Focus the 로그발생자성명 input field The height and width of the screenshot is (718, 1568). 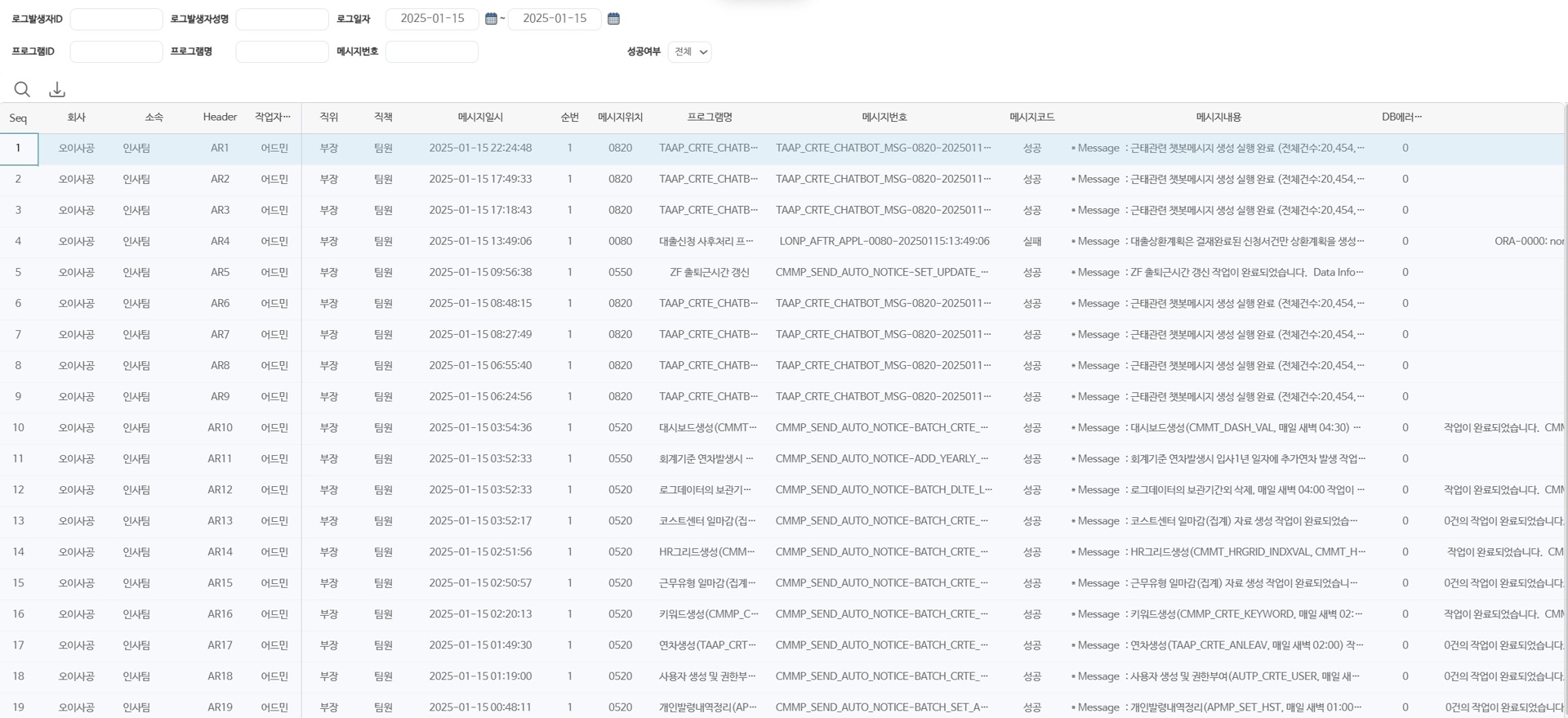point(282,19)
